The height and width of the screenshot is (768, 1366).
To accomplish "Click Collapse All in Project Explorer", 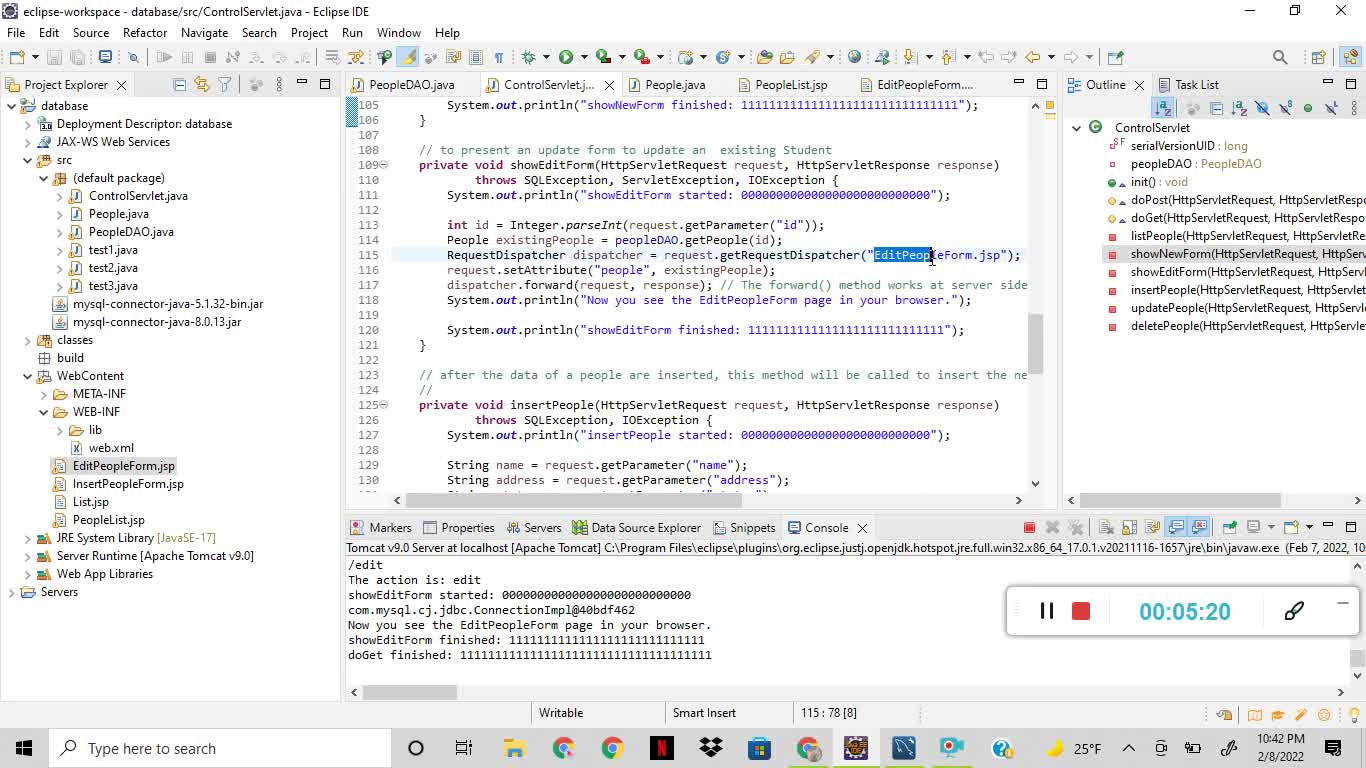I will (179, 85).
